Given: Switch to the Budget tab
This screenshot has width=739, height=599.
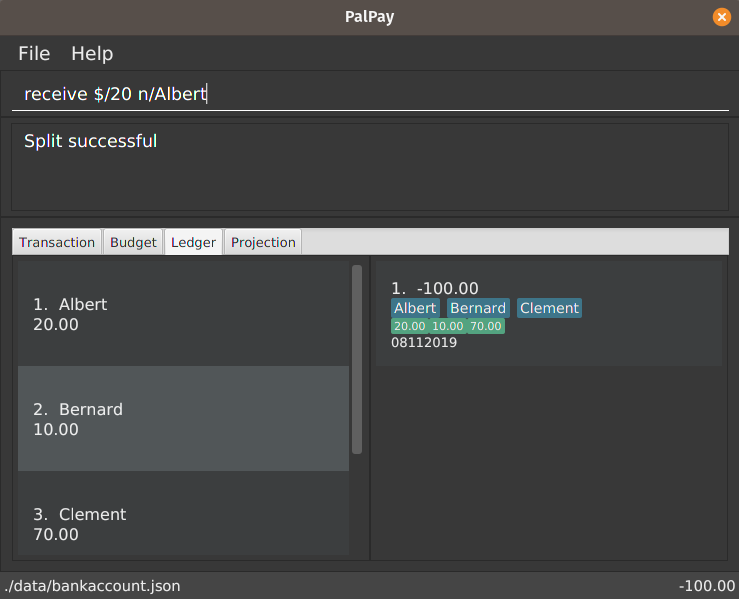Looking at the screenshot, I should [133, 242].
